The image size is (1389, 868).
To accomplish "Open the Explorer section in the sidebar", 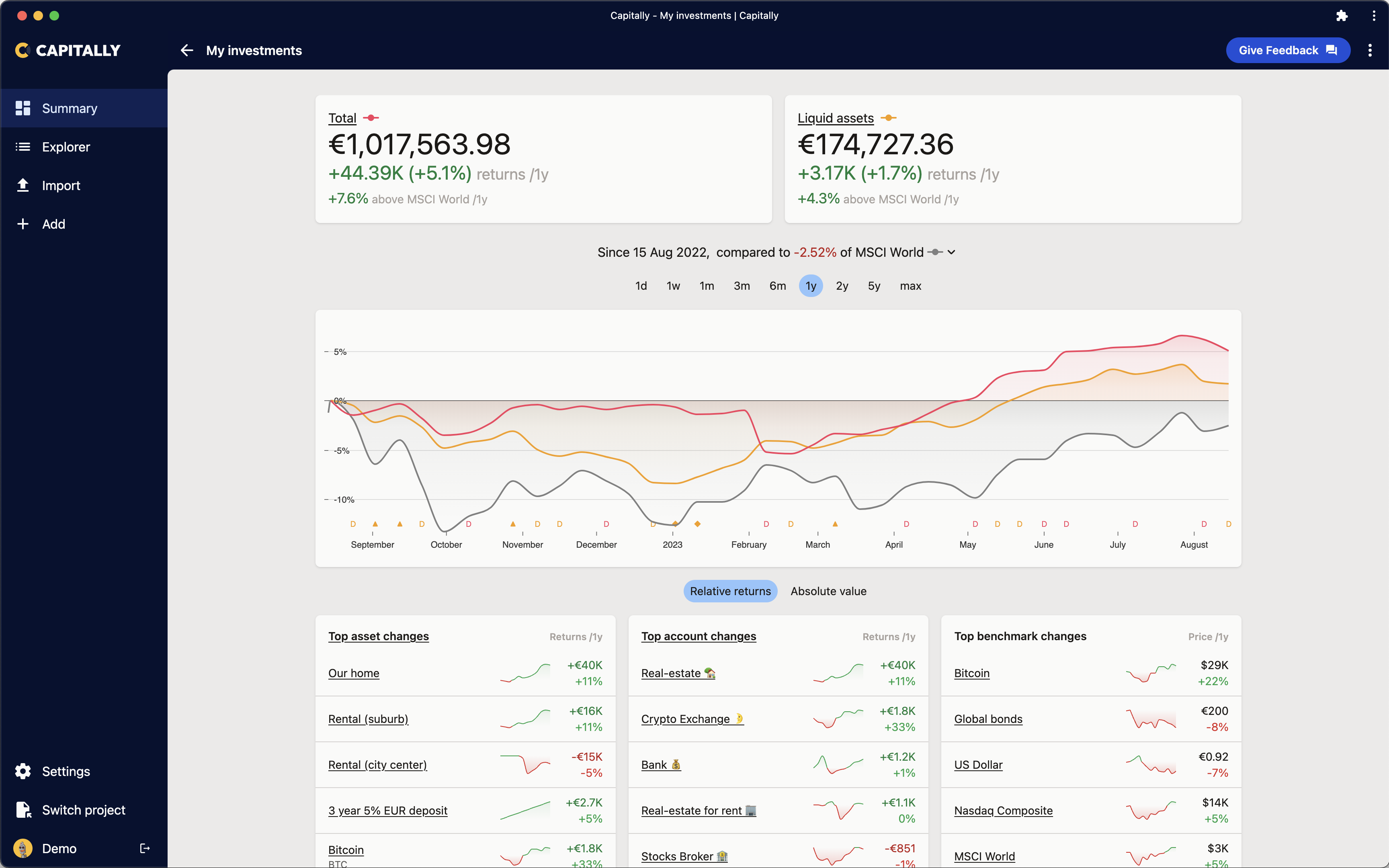I will (x=66, y=147).
